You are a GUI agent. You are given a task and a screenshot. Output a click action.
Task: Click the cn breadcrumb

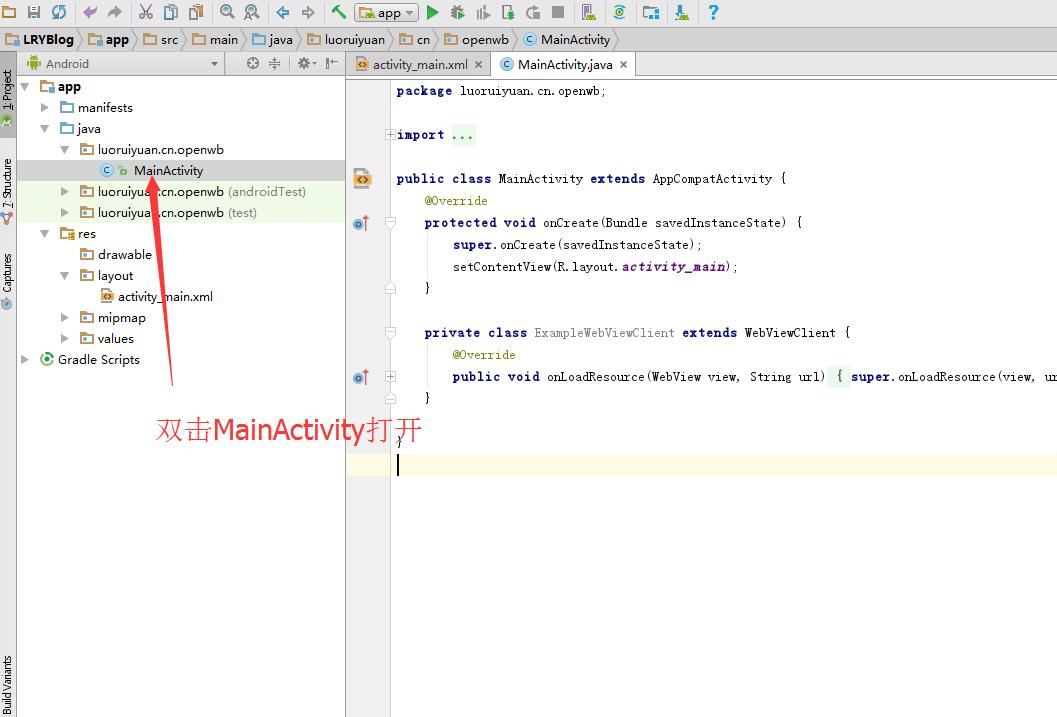pyautogui.click(x=415, y=40)
